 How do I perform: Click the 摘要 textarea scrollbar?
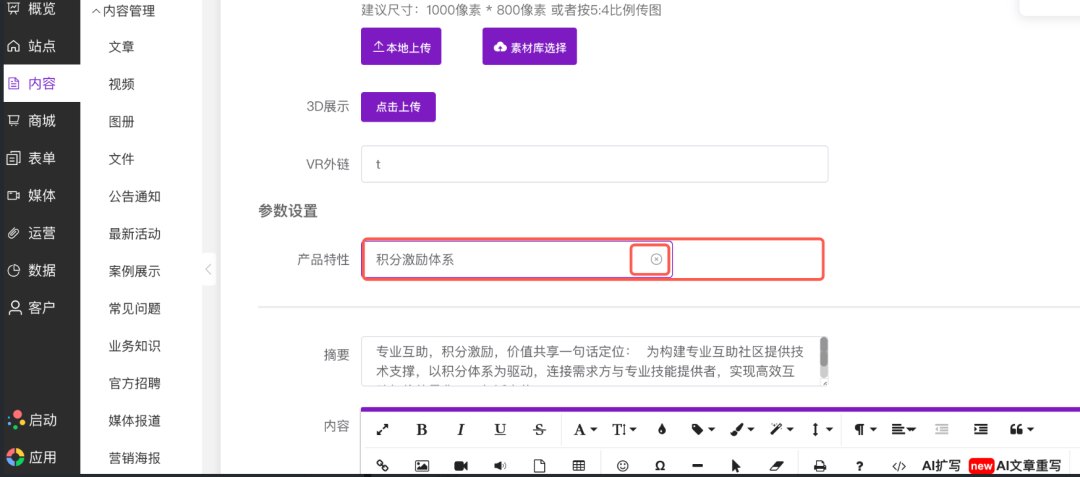pyautogui.click(x=824, y=352)
